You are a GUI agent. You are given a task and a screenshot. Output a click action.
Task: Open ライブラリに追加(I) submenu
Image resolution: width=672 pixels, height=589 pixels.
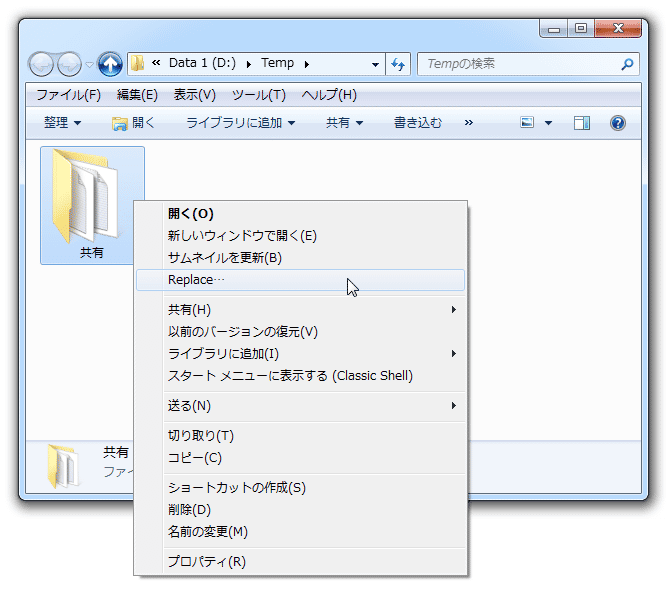[300, 354]
